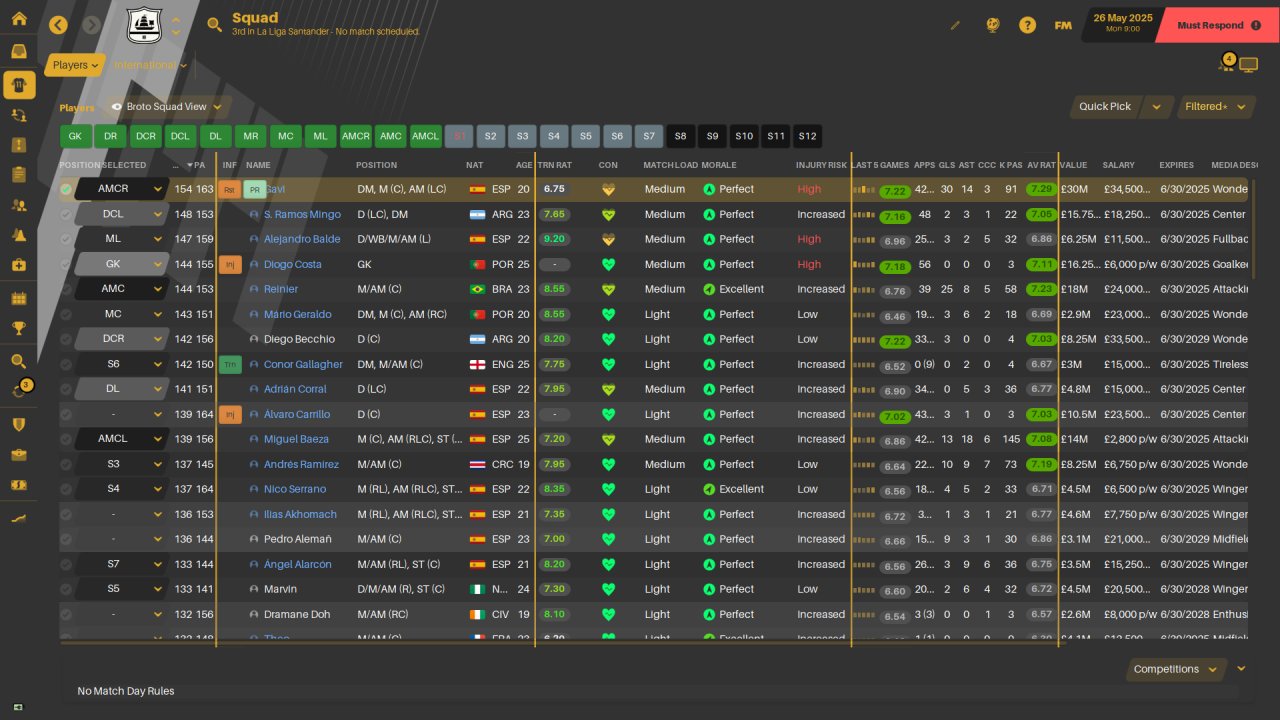Open the Players dropdown menu
The height and width of the screenshot is (720, 1280).
(75, 65)
